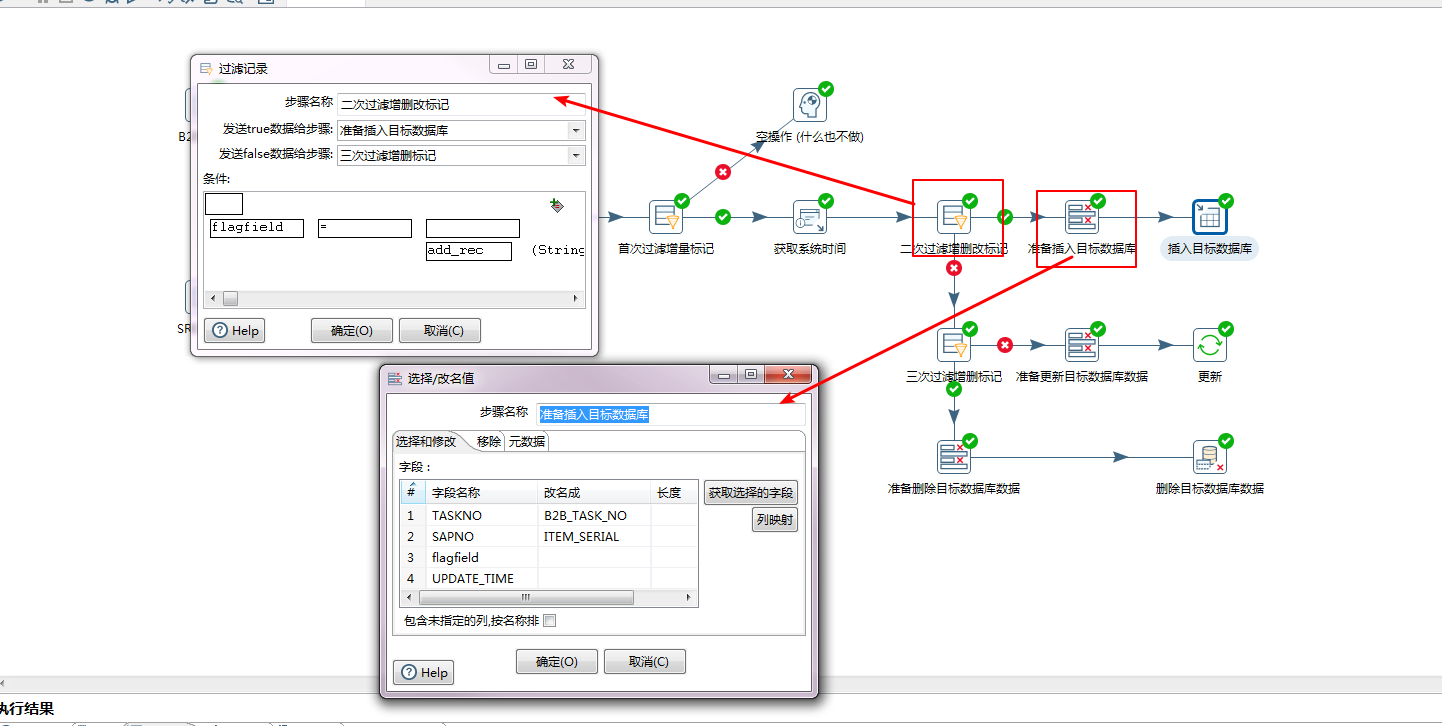The width and height of the screenshot is (1442, 726).
Task: Click Help in the 选择/改名值 dialog
Action: (424, 673)
